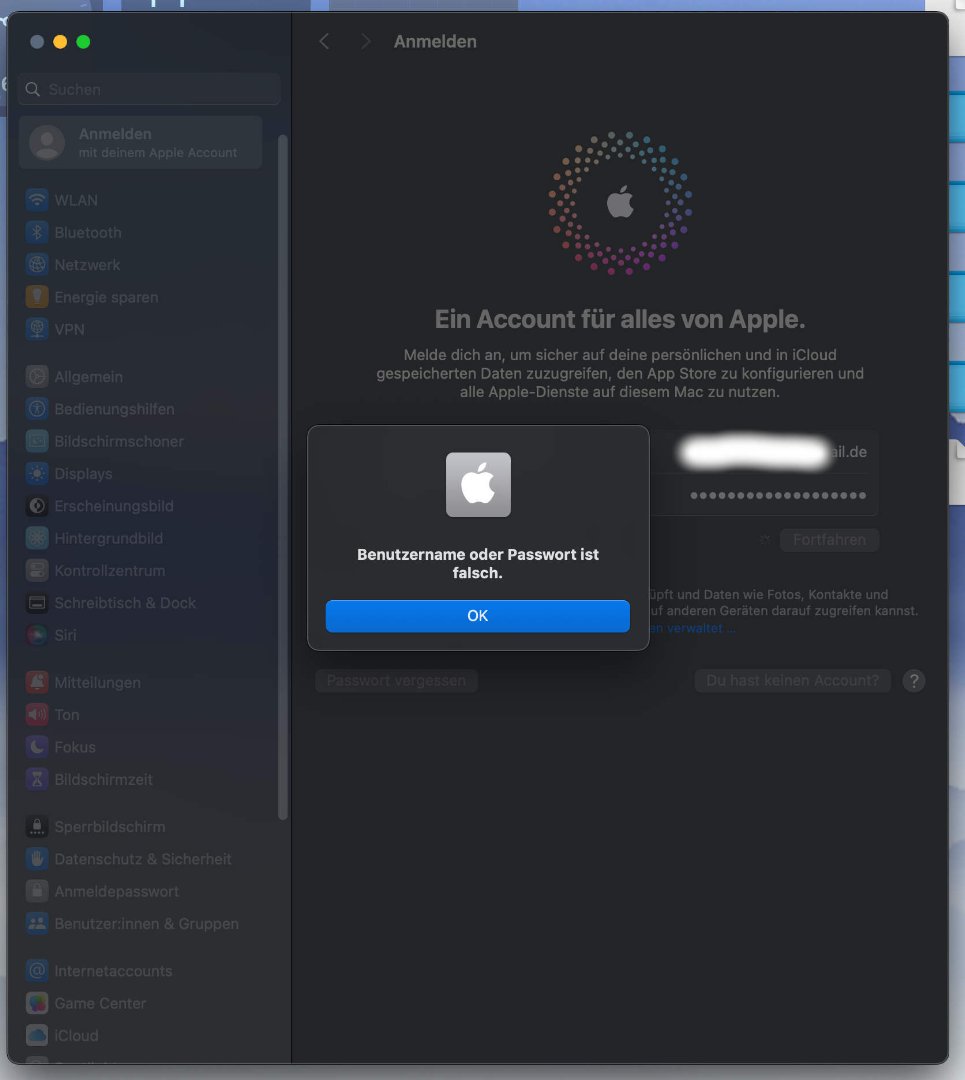Image resolution: width=965 pixels, height=1080 pixels.
Task: Select the Fokus moon icon
Action: [x=37, y=747]
